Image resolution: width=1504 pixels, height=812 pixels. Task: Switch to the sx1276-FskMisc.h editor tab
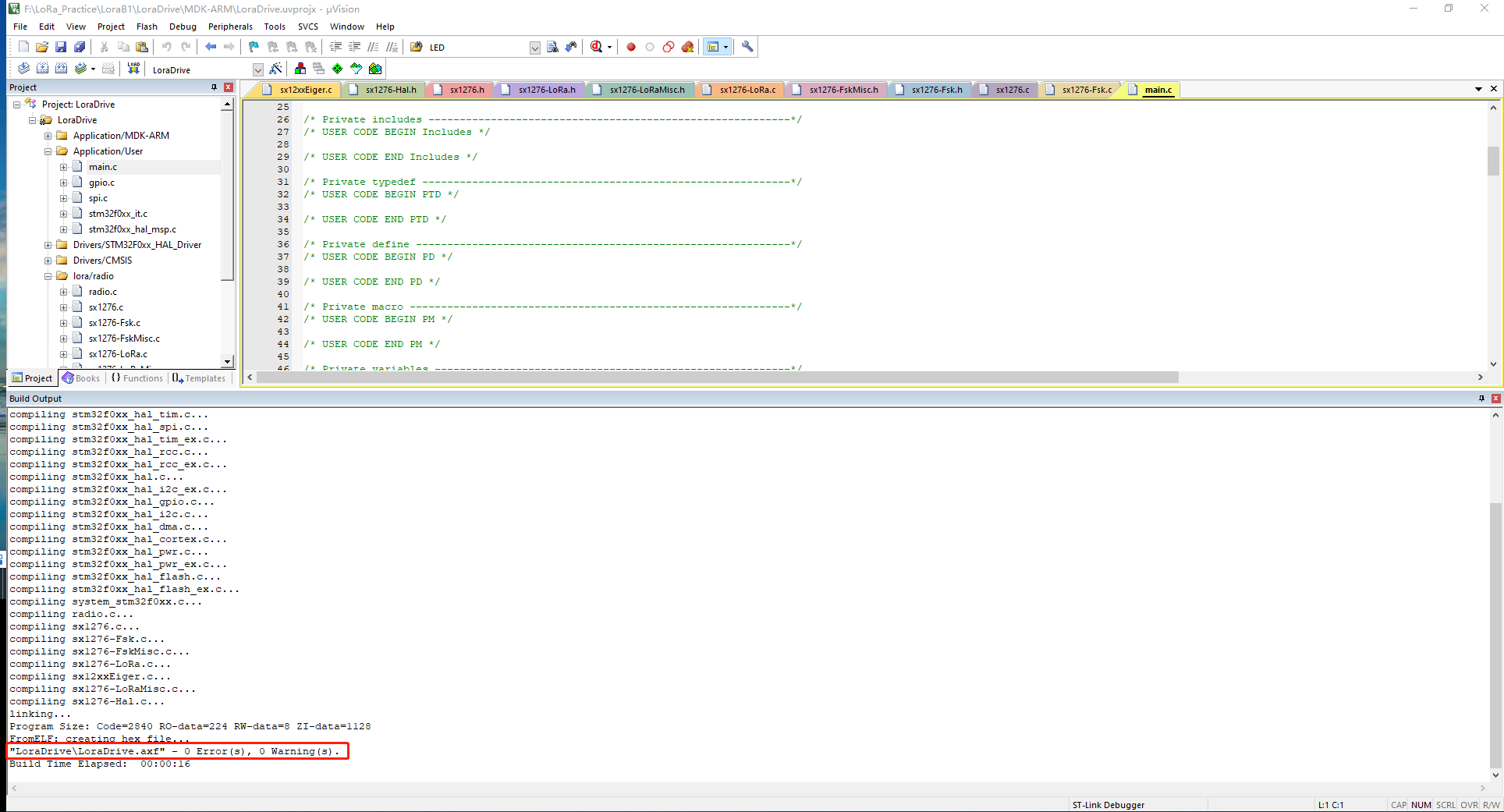pos(836,90)
